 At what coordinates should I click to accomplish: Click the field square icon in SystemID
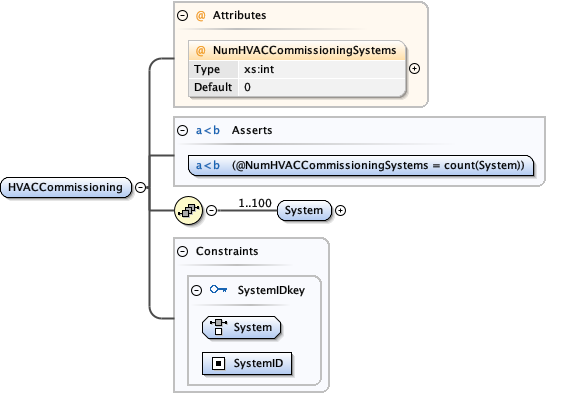pos(218,363)
